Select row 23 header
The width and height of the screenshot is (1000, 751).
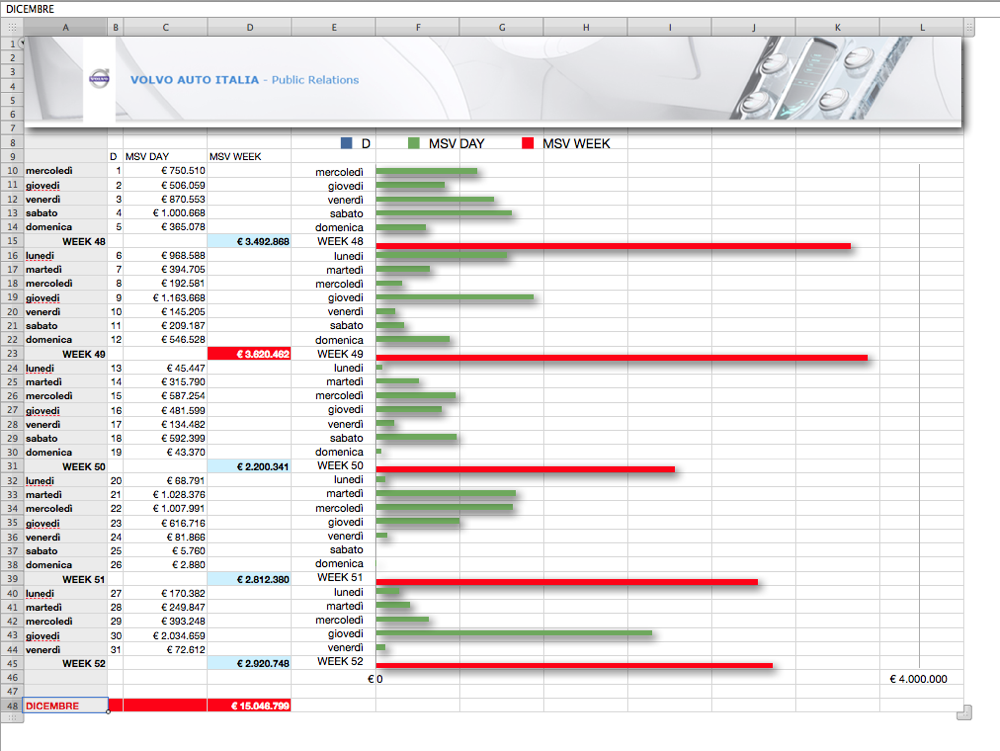[x=12, y=354]
